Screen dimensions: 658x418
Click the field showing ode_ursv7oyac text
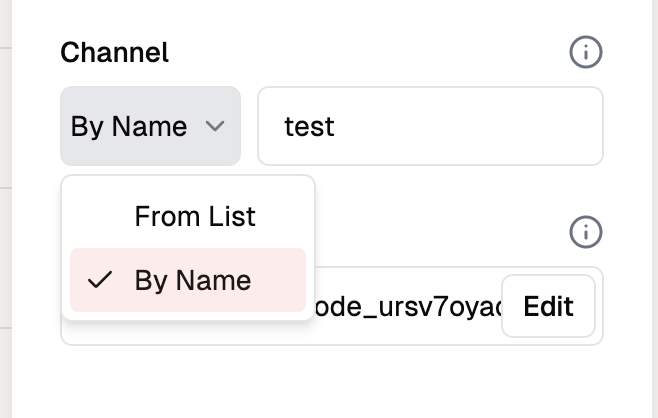(405, 307)
